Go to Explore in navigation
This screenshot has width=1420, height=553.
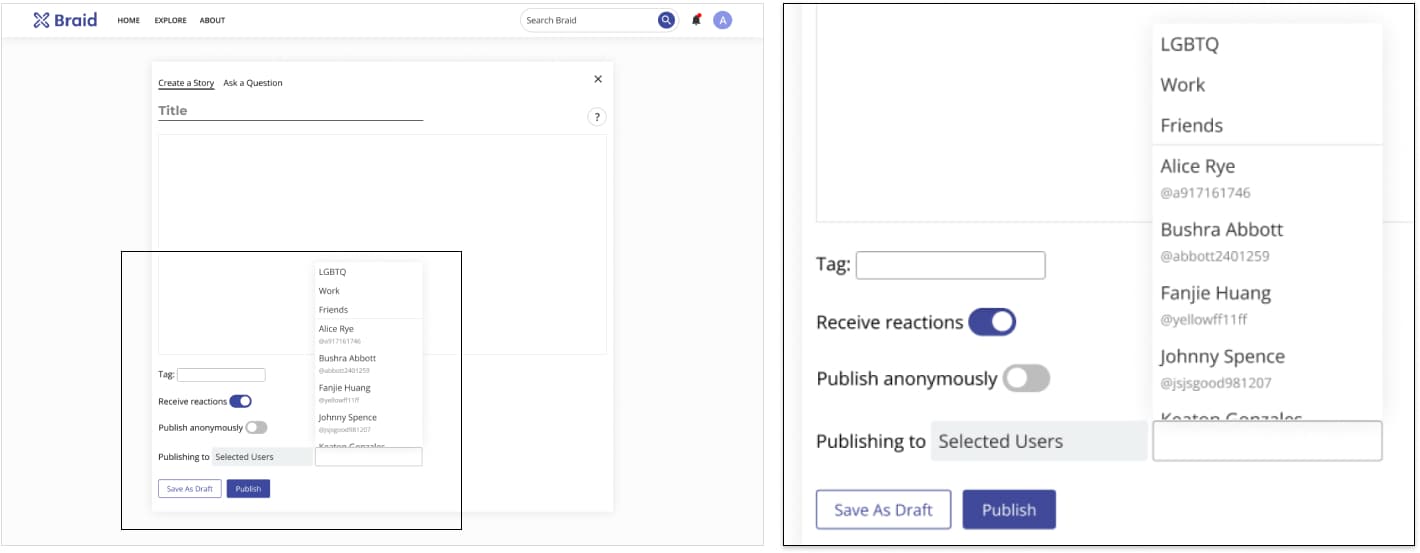pyautogui.click(x=170, y=20)
